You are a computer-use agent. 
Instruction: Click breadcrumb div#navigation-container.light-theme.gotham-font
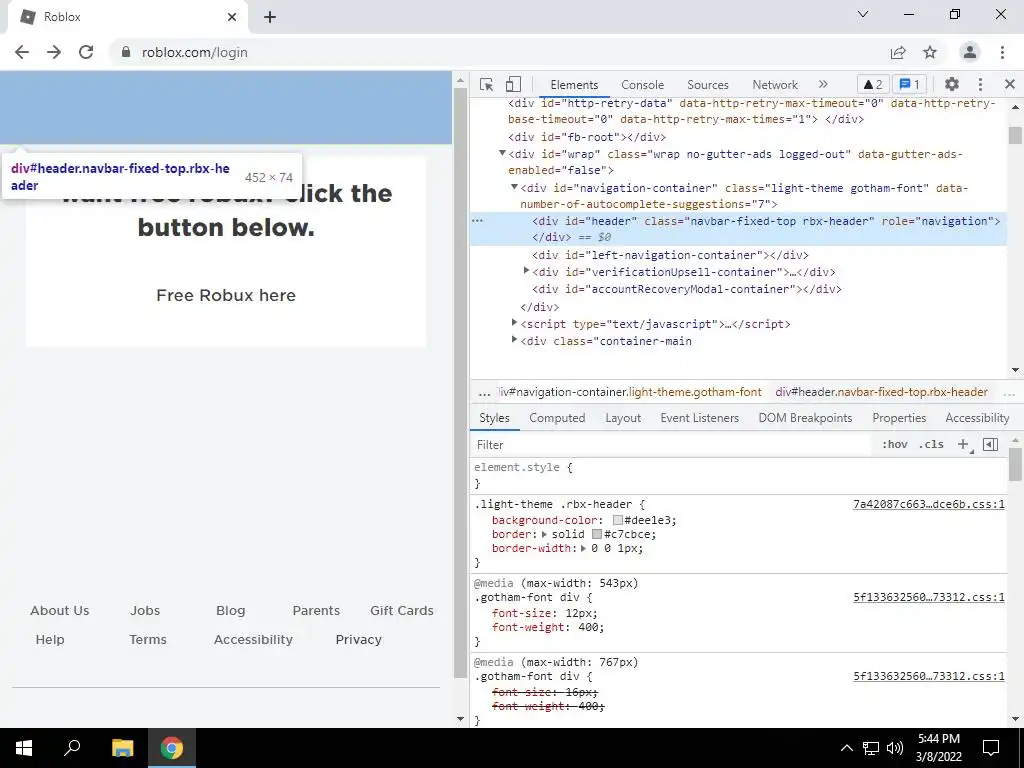(x=630, y=392)
